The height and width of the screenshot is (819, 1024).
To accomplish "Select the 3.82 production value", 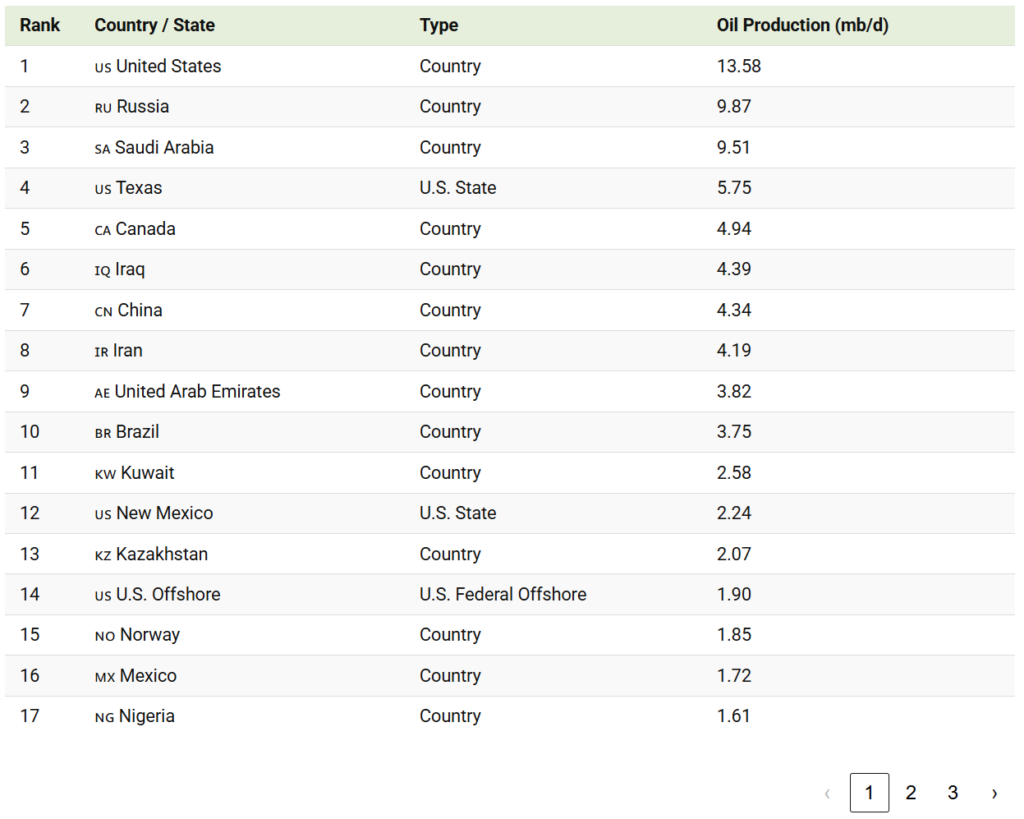I will tap(734, 391).
